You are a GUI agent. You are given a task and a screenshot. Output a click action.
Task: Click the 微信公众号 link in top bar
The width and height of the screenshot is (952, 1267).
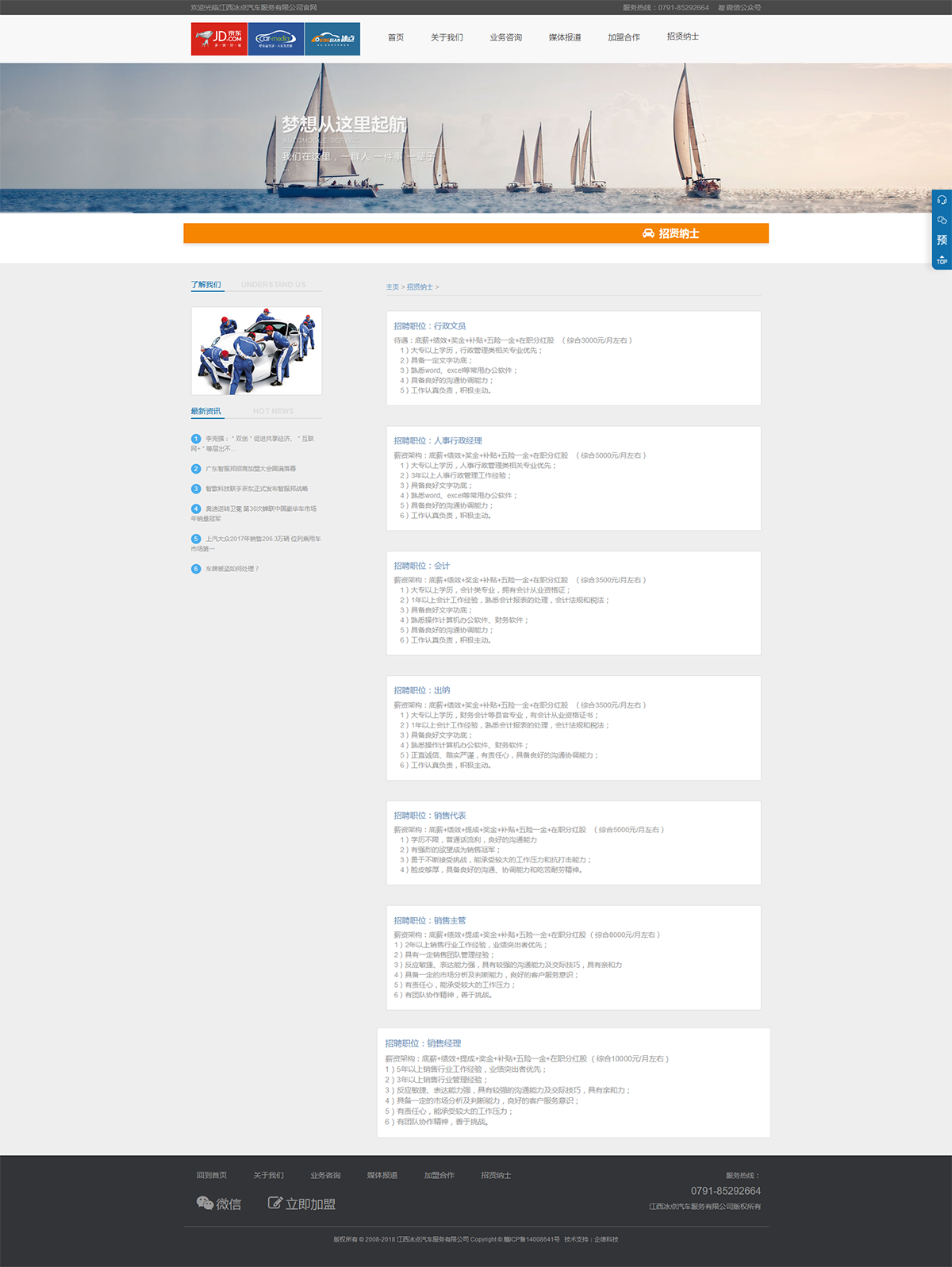(739, 8)
